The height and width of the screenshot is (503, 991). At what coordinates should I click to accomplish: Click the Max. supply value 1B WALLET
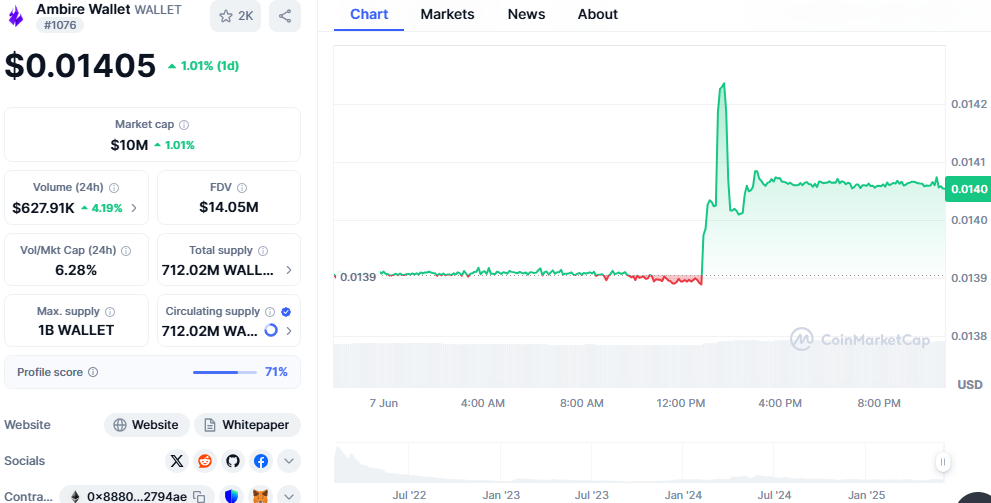pyautogui.click(x=76, y=330)
